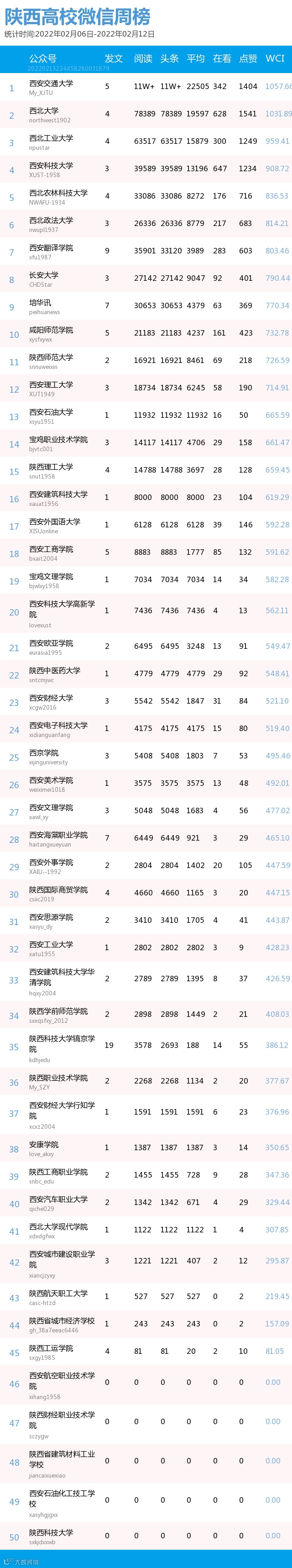Select 陕西工运学院 account name

click(x=51, y=1347)
